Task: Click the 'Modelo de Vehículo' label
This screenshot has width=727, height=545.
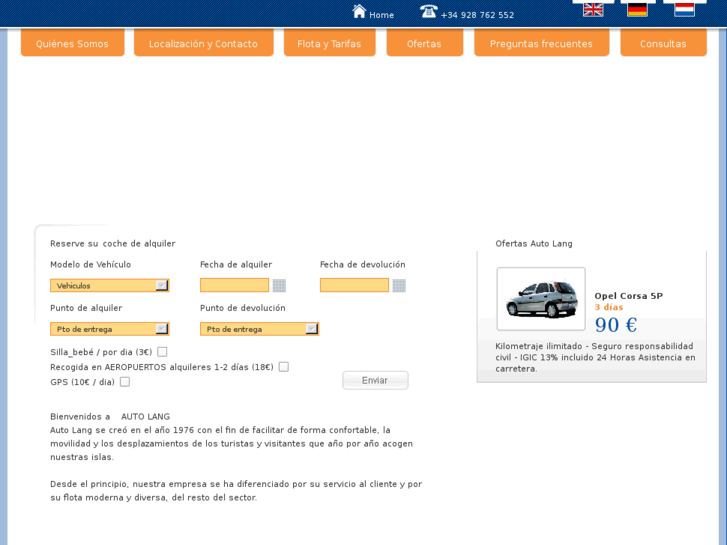Action: pyautogui.click(x=90, y=264)
